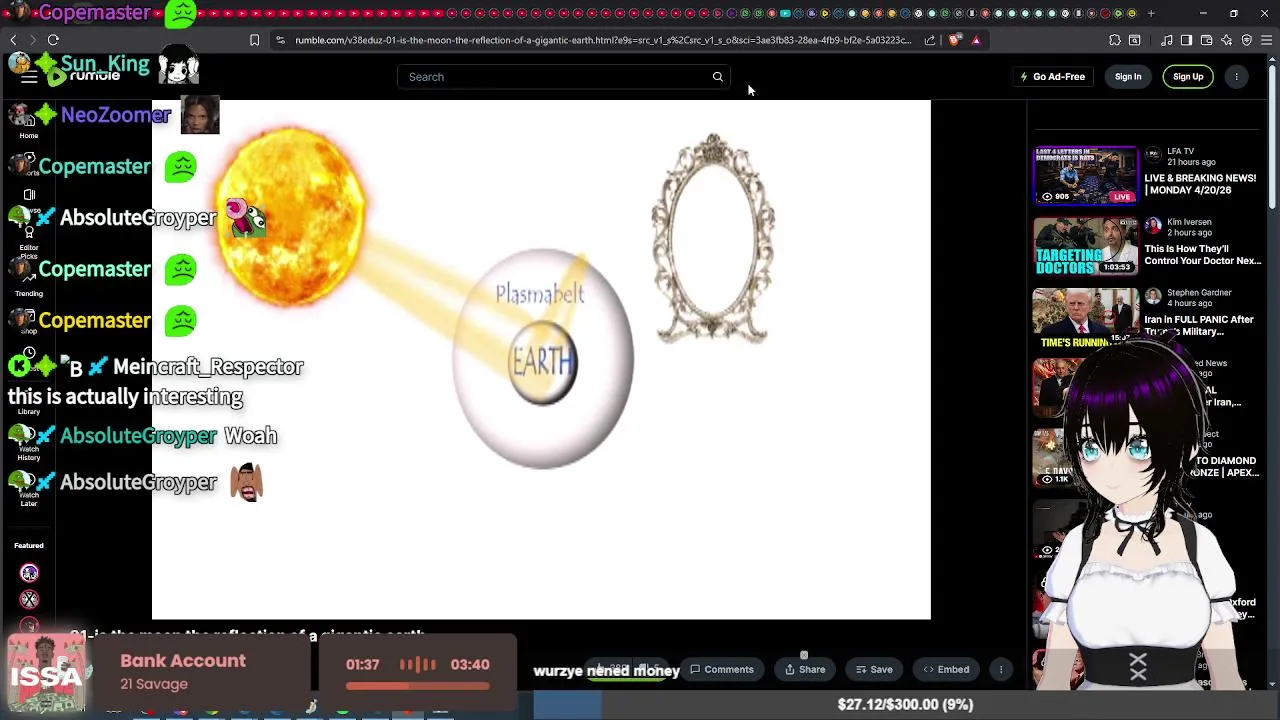Open the Rumble hamburger sidebar menu
The height and width of the screenshot is (720, 1280).
coord(29,77)
